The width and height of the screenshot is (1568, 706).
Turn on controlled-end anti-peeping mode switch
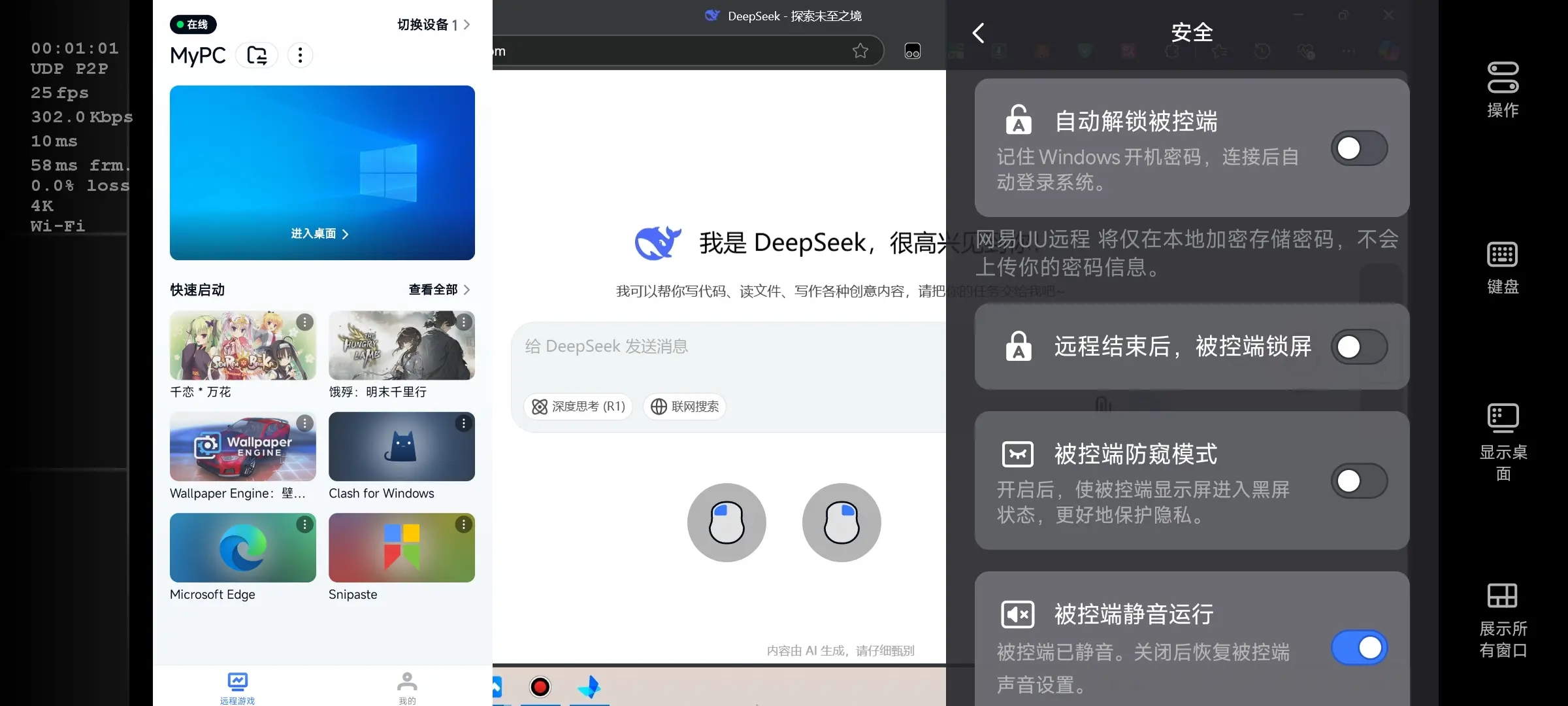point(1359,481)
